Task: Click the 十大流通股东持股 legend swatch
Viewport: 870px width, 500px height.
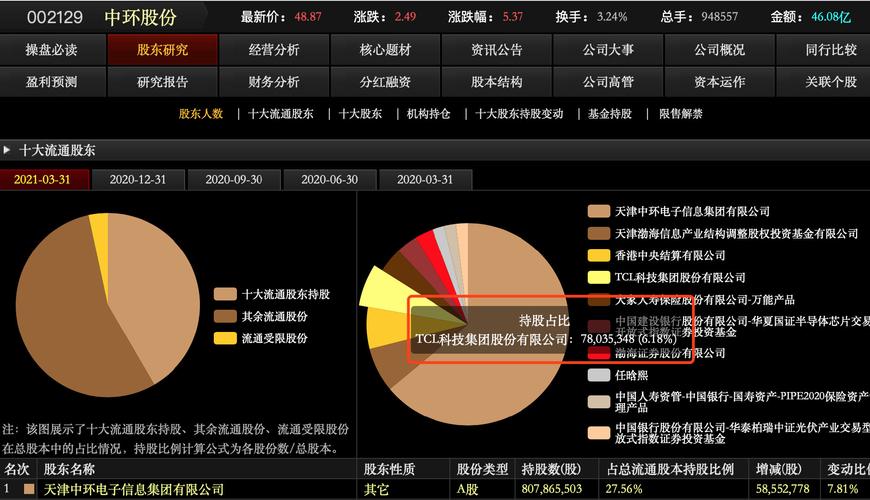Action: tap(225, 294)
